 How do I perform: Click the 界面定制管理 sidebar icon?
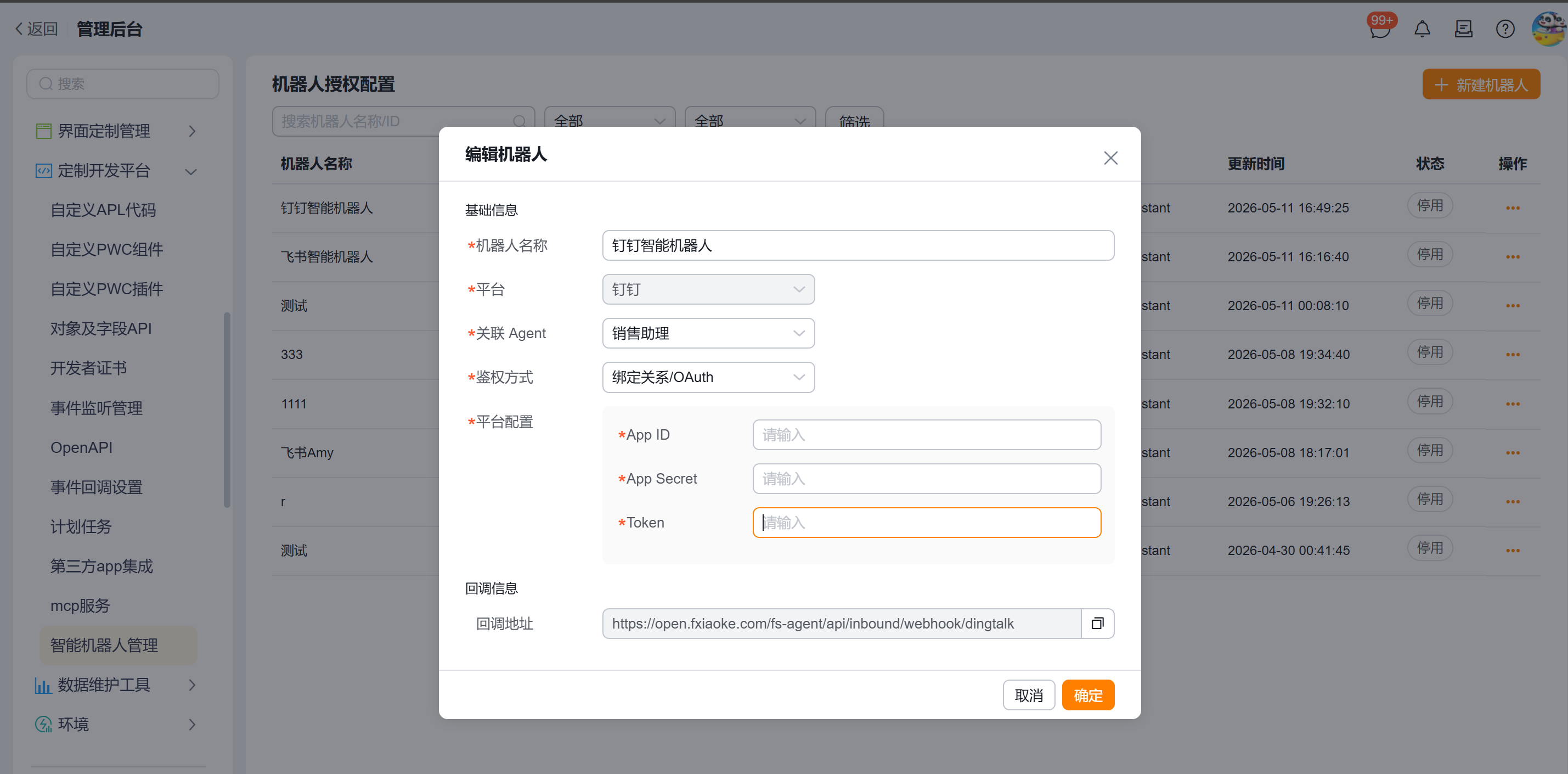tap(43, 131)
